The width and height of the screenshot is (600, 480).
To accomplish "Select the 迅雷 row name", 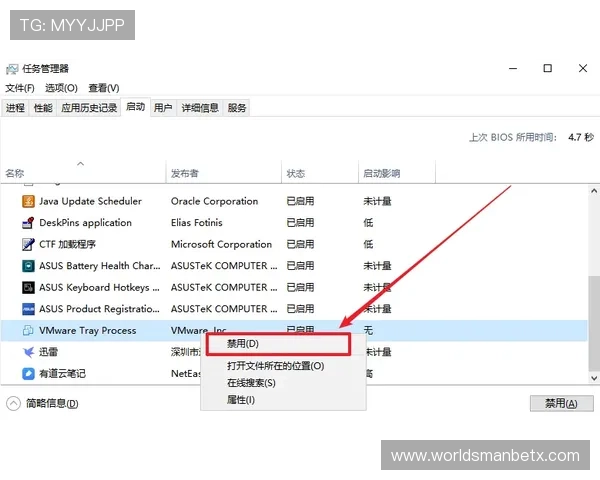I will click(x=48, y=352).
